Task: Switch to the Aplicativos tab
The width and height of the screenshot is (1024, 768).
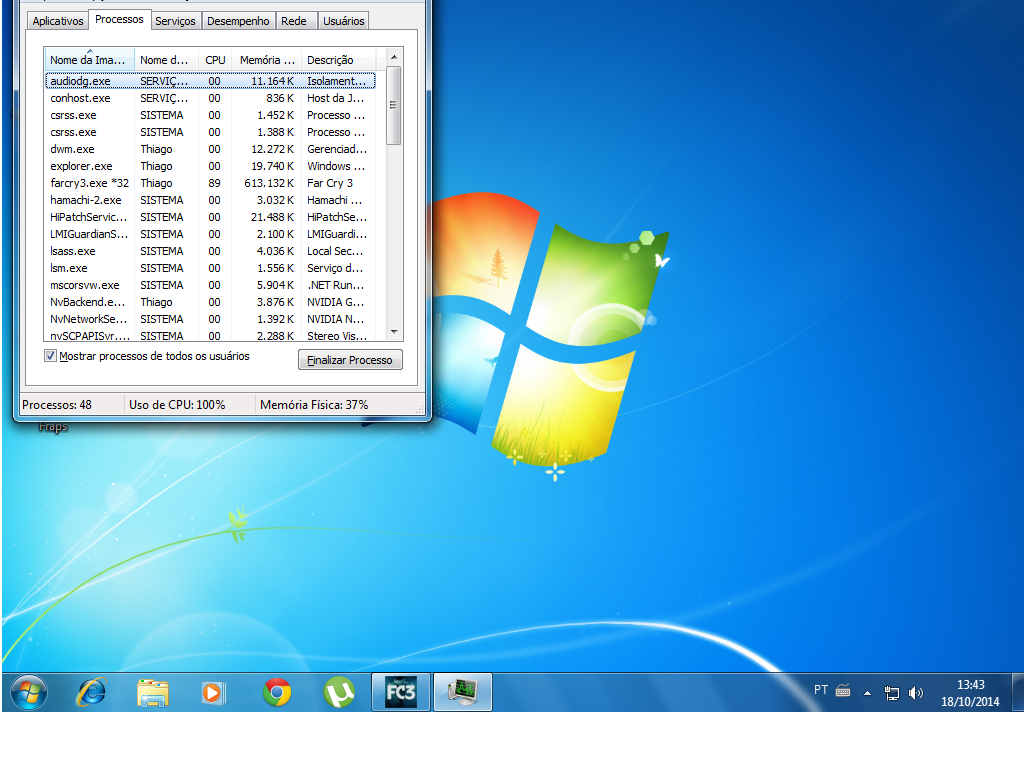Action: 58,21
